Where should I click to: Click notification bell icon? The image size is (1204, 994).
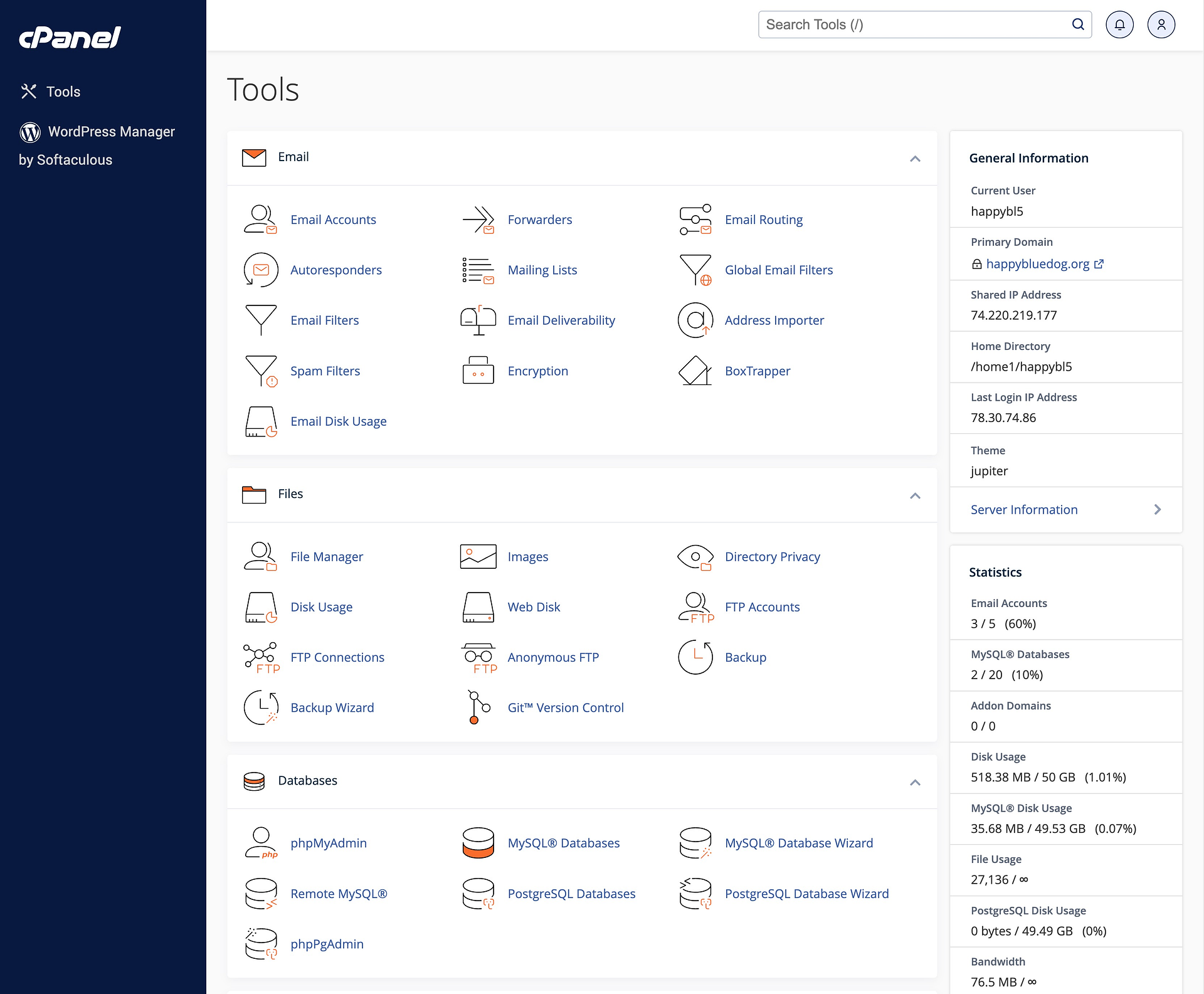coord(1119,24)
